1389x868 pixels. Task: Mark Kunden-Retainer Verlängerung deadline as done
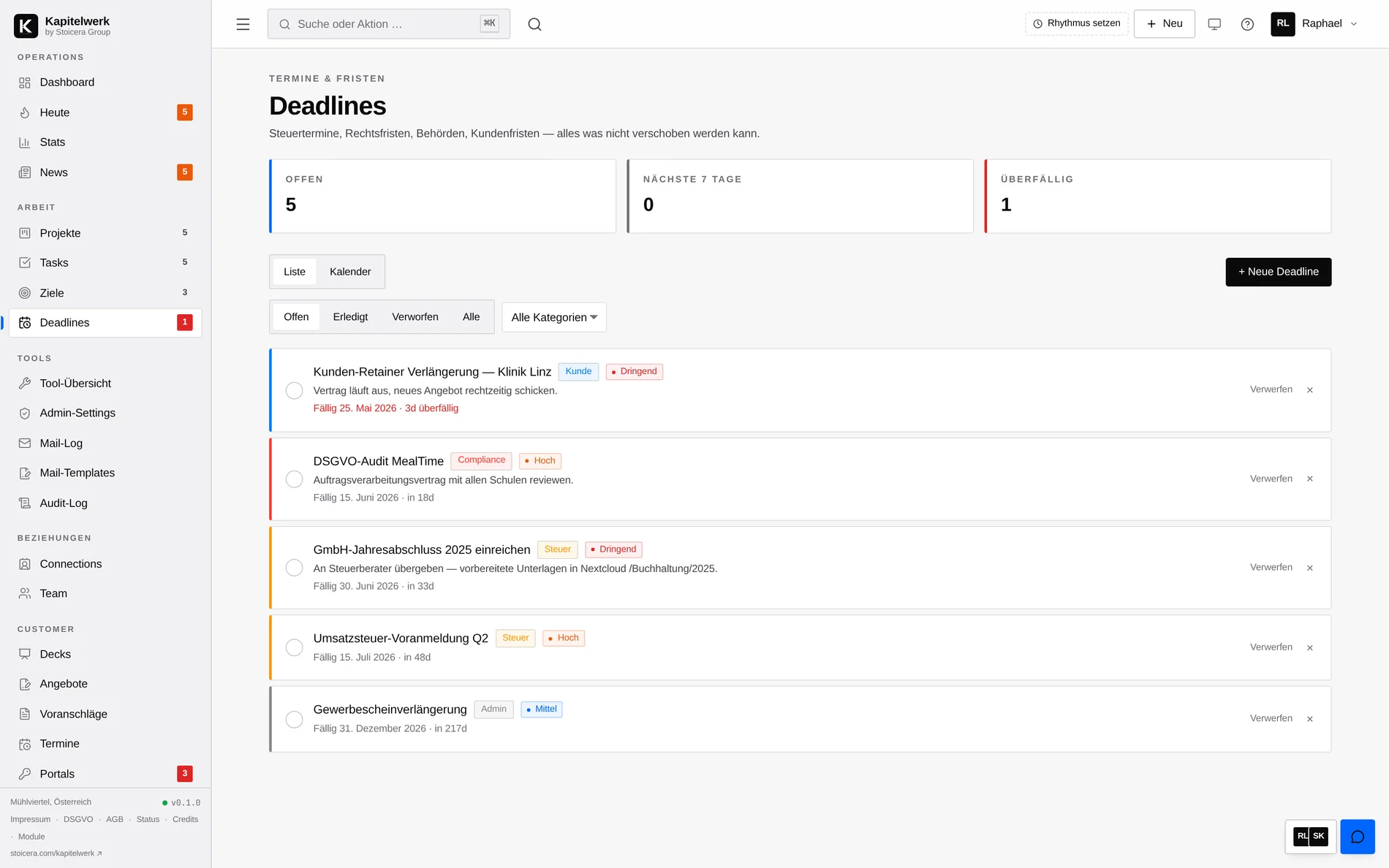pyautogui.click(x=294, y=391)
